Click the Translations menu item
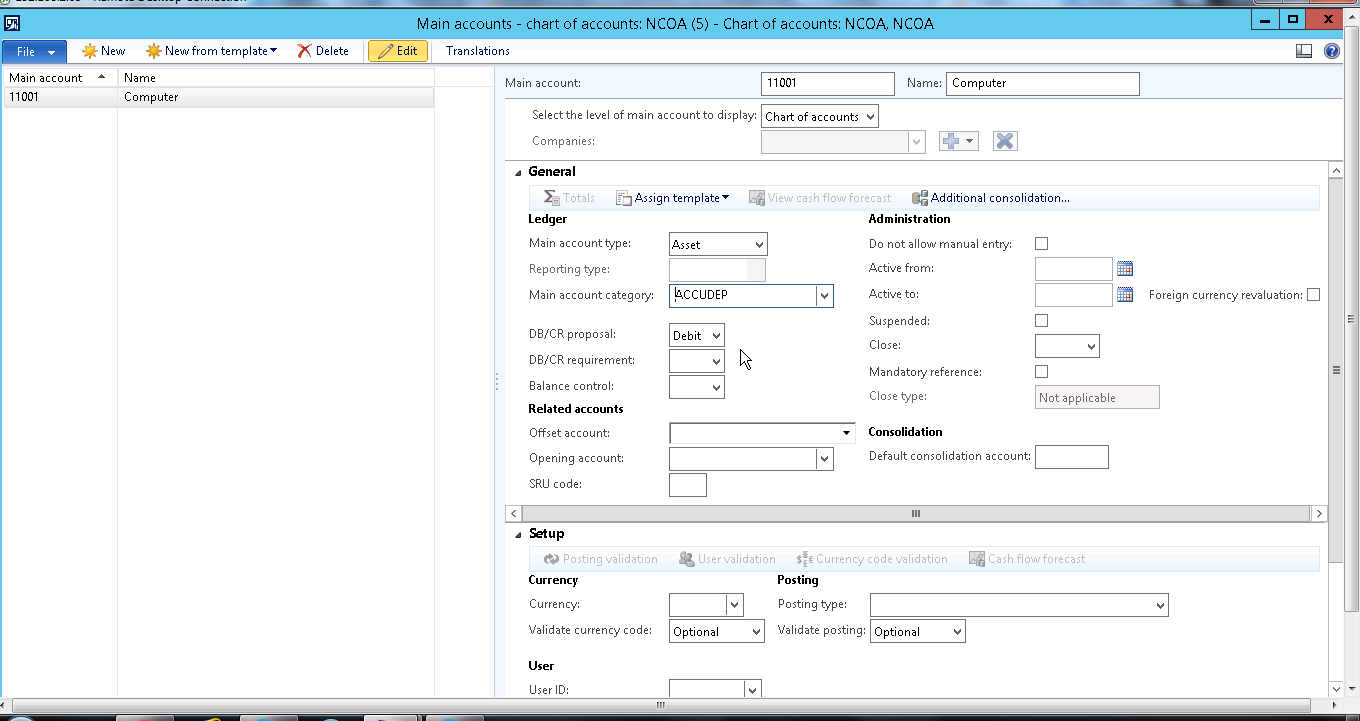 (477, 50)
